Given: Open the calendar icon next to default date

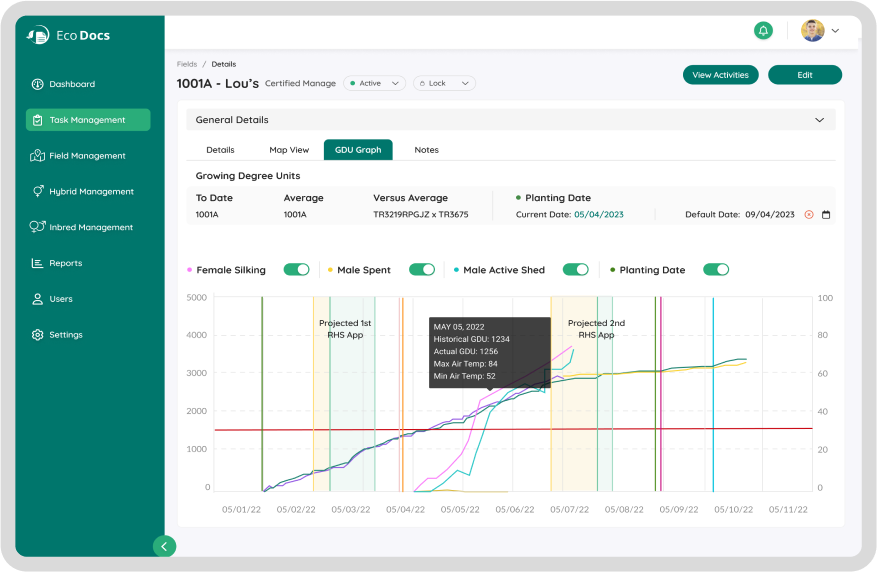Looking at the screenshot, I should [826, 214].
